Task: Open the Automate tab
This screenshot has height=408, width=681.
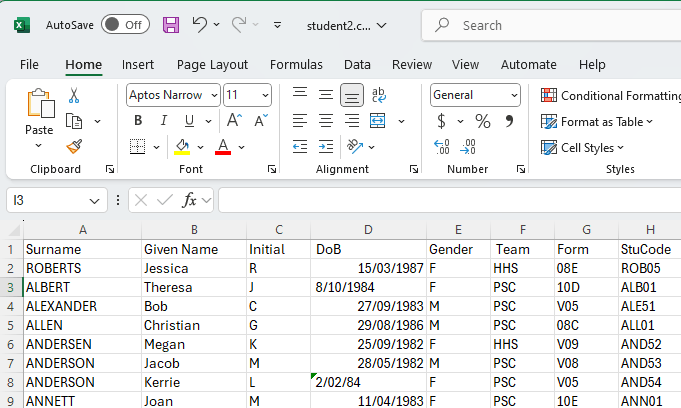Action: click(x=529, y=65)
